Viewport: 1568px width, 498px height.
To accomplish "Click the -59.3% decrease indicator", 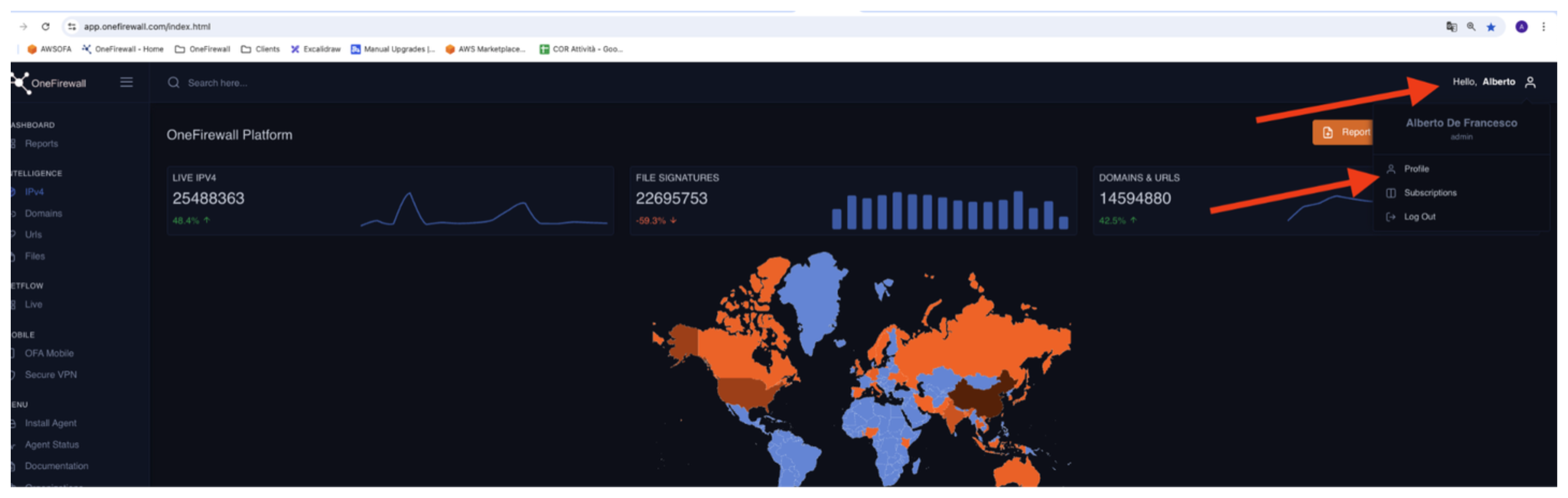I will click(x=656, y=221).
